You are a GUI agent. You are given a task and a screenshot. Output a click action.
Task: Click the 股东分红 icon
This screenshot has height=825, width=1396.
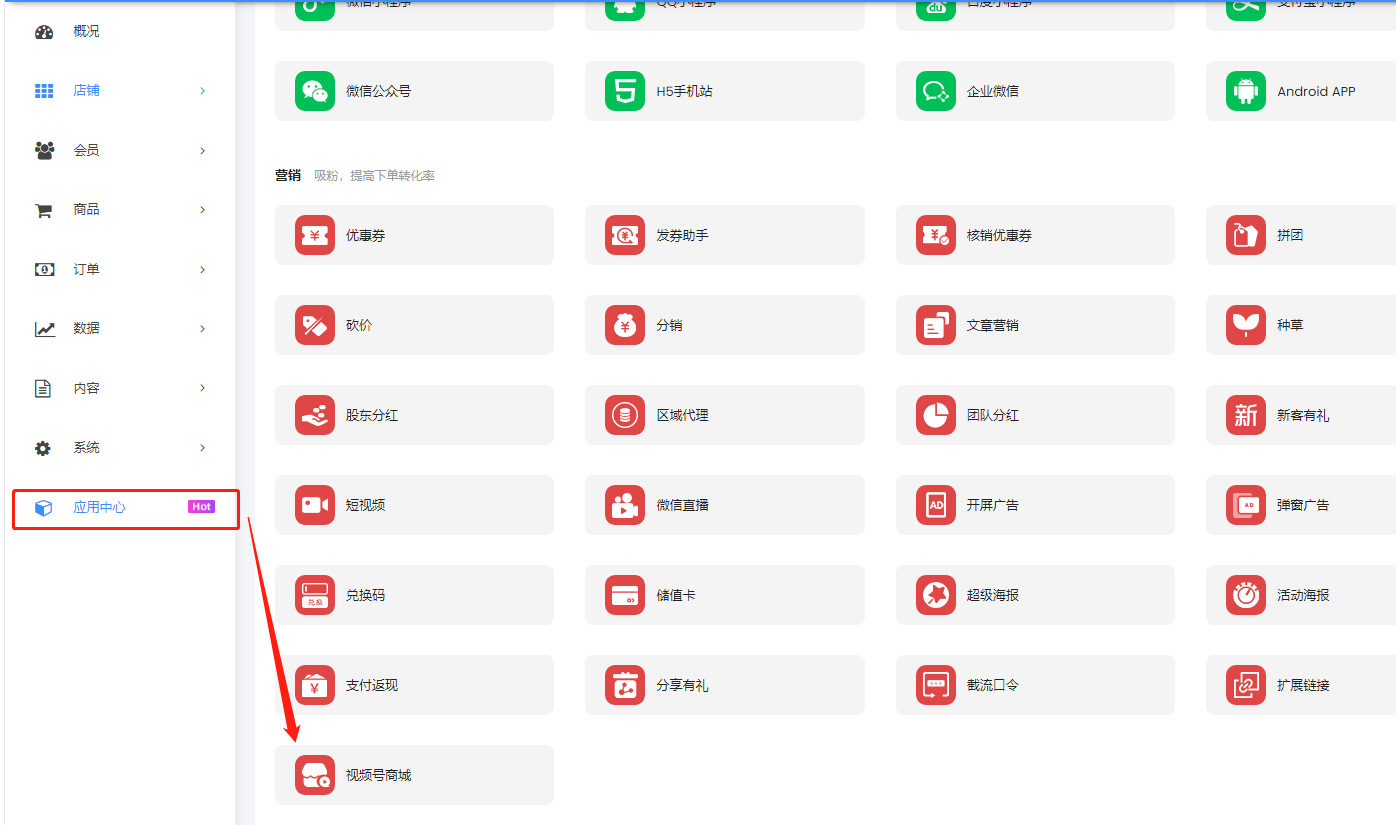coord(315,415)
